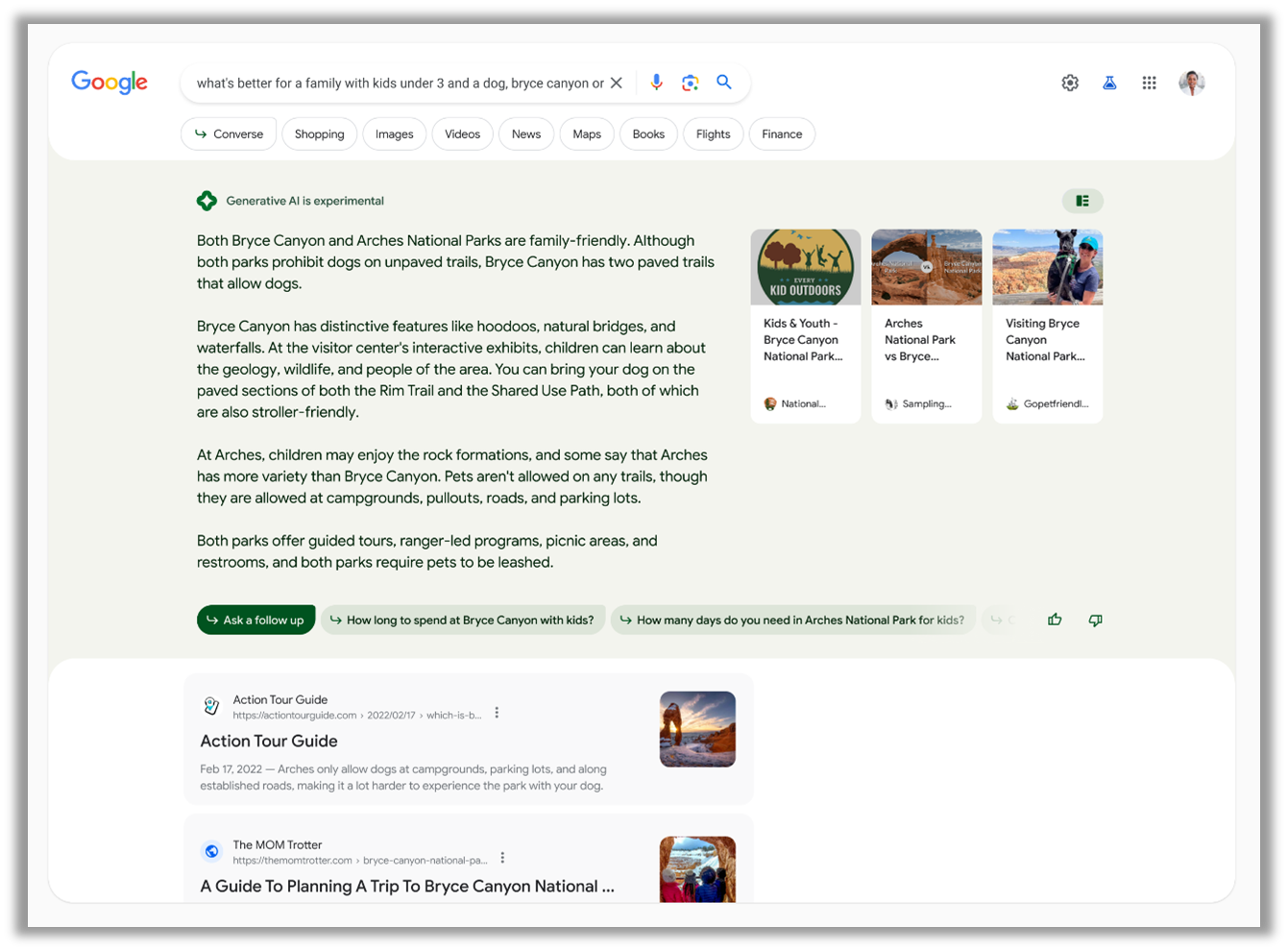Toggle the AI overview layout view button
Viewport: 1288px width, 951px height.
[x=1082, y=201]
